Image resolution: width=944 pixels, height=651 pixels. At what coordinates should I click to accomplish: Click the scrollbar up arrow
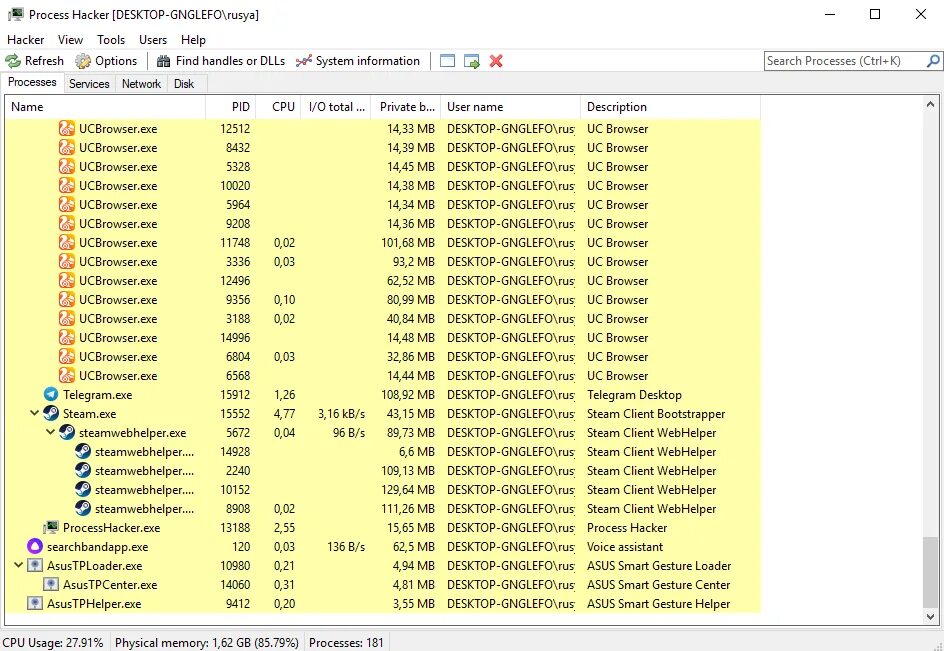930,104
